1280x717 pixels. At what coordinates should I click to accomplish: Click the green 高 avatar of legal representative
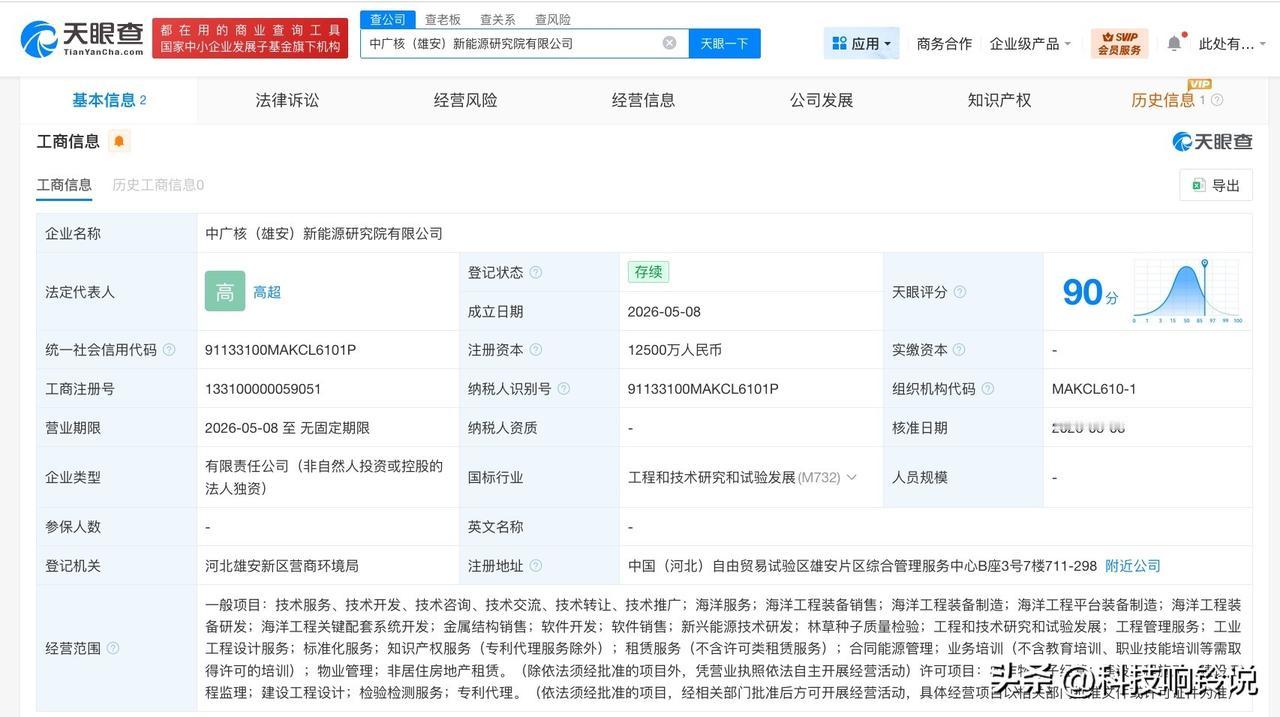point(225,292)
